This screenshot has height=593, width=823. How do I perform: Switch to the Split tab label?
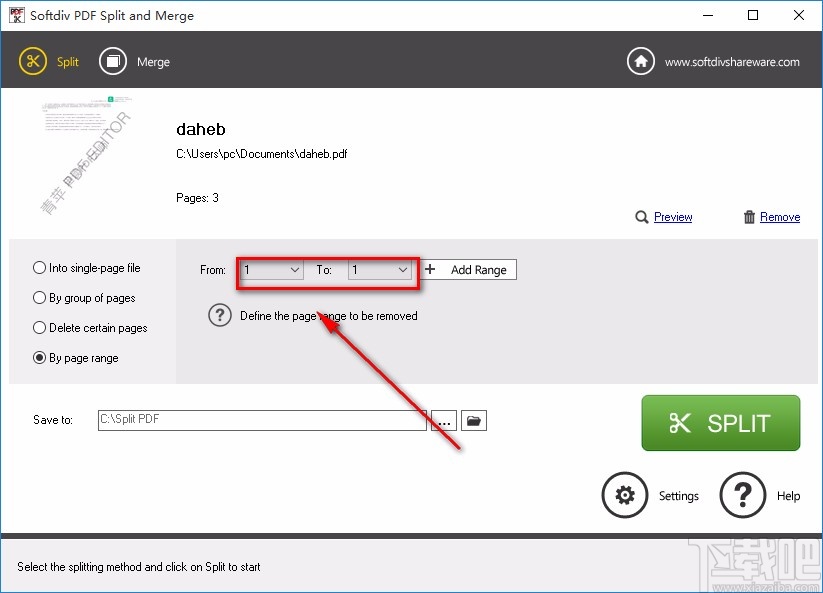68,62
